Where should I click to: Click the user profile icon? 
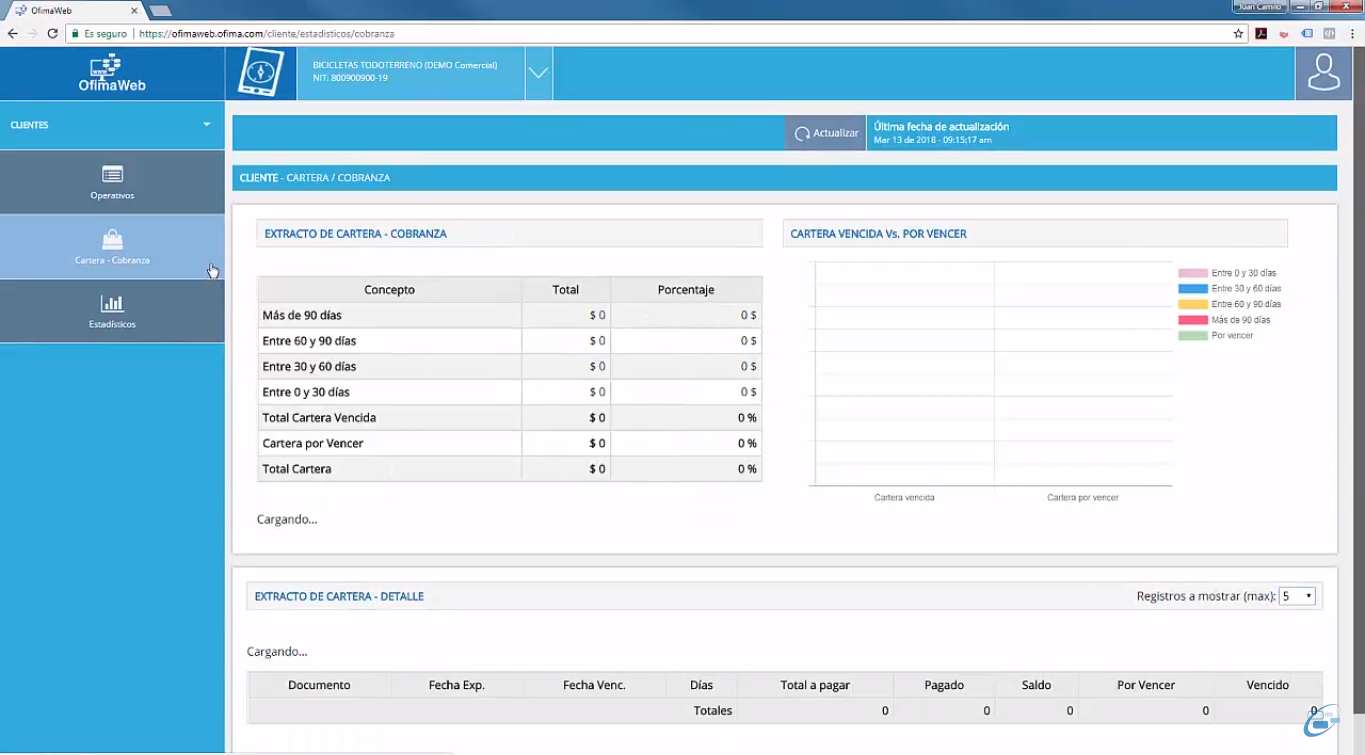(x=1323, y=72)
